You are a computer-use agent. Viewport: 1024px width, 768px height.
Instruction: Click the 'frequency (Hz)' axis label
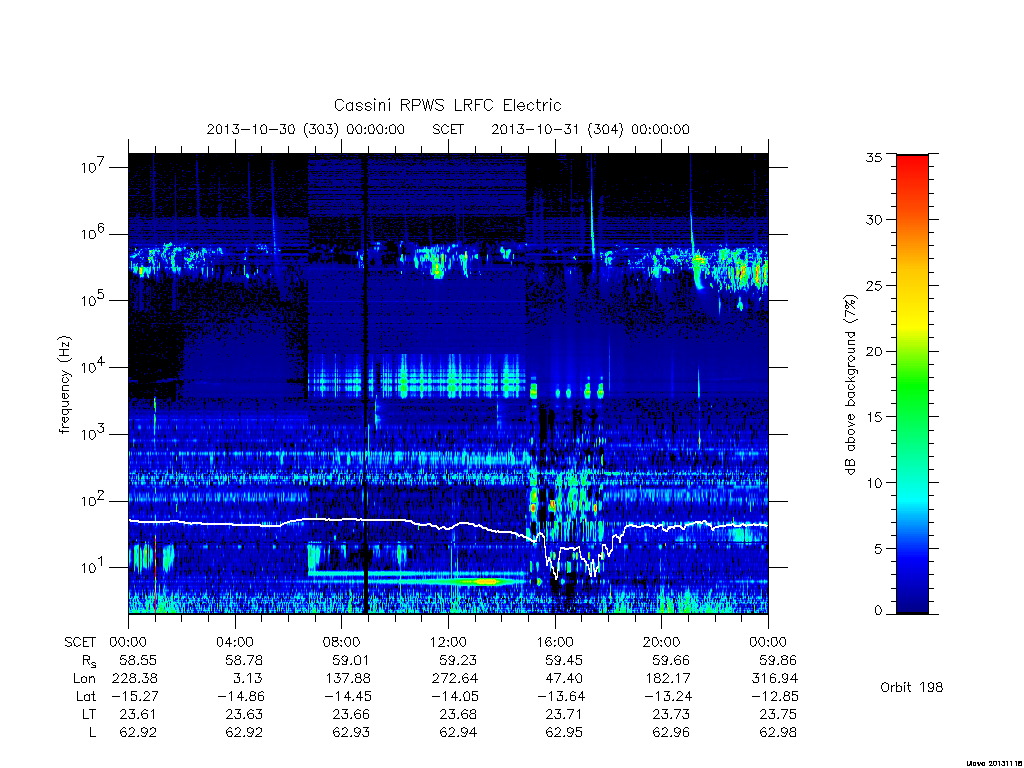[x=64, y=385]
